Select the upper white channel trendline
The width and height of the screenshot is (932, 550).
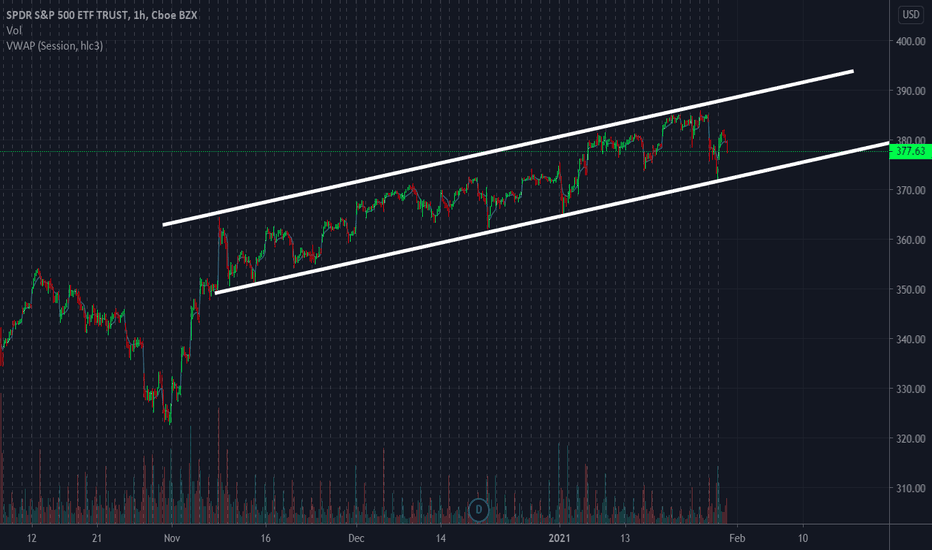508,148
